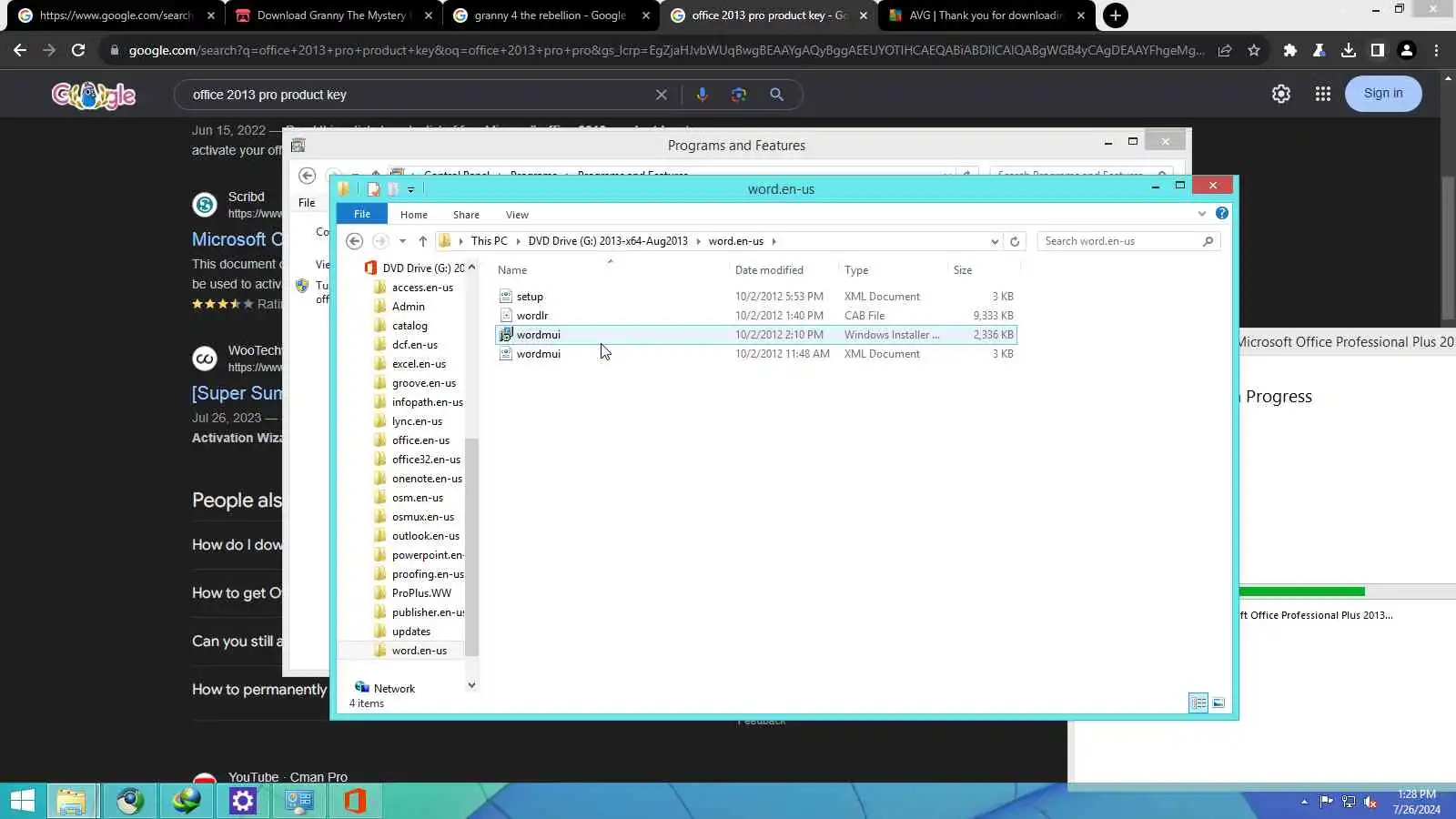Screen dimensions: 1456x819
Task: Select the wordmui XML Document file
Action: (x=756, y=354)
